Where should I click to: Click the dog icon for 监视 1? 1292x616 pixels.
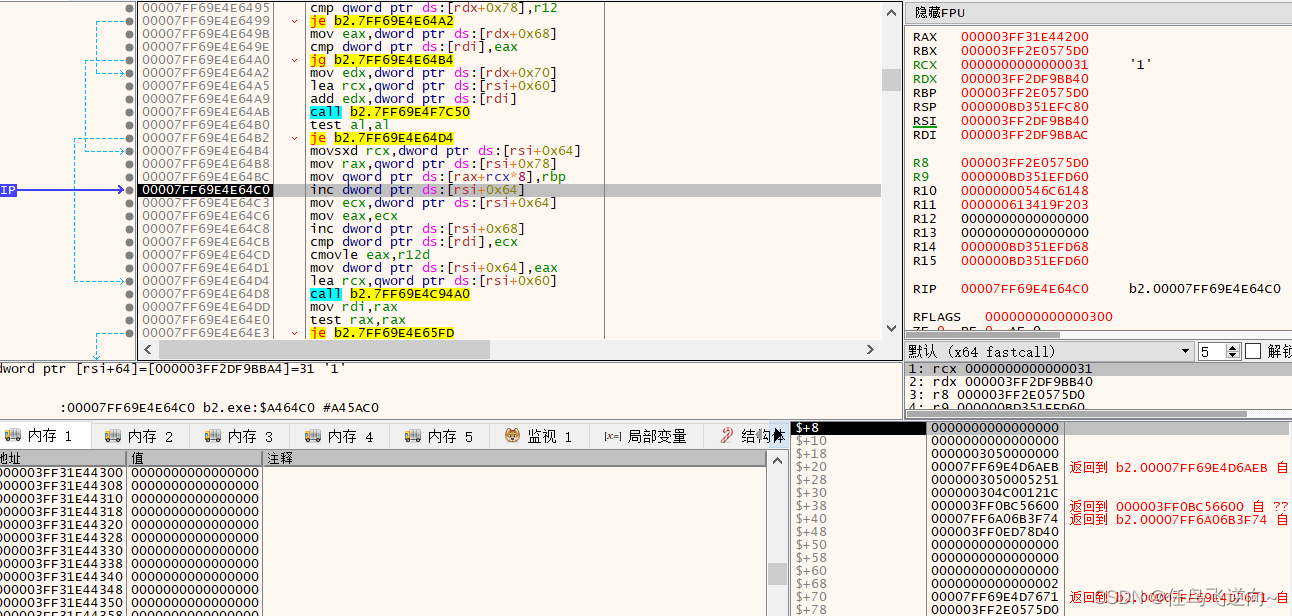(x=512, y=436)
